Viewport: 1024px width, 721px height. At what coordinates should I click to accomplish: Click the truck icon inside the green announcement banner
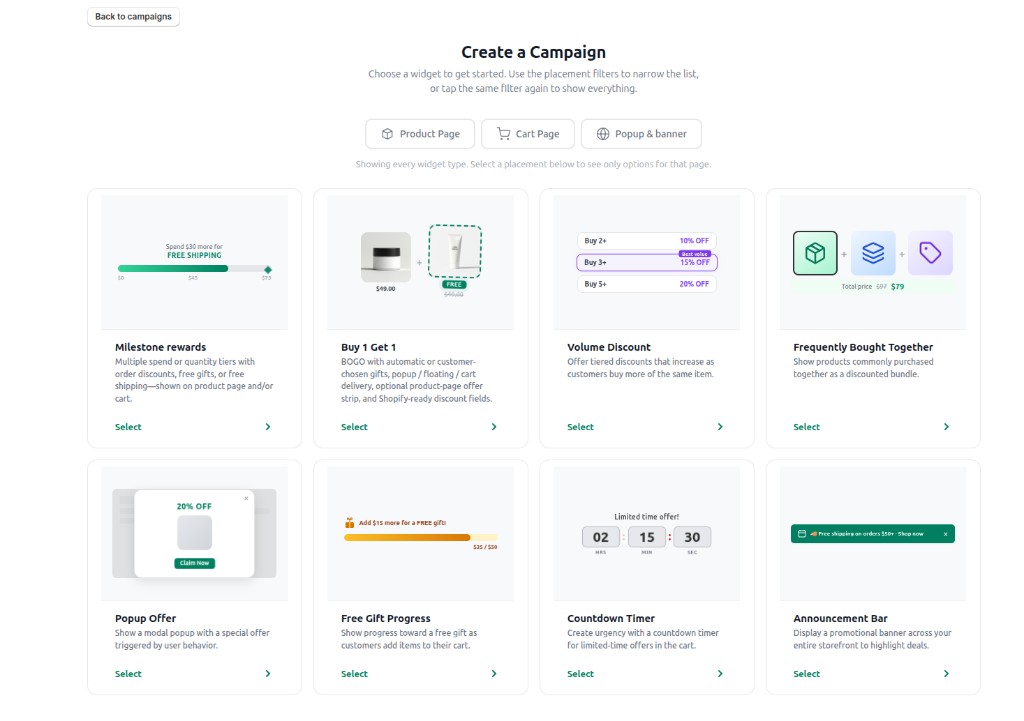[x=814, y=534]
